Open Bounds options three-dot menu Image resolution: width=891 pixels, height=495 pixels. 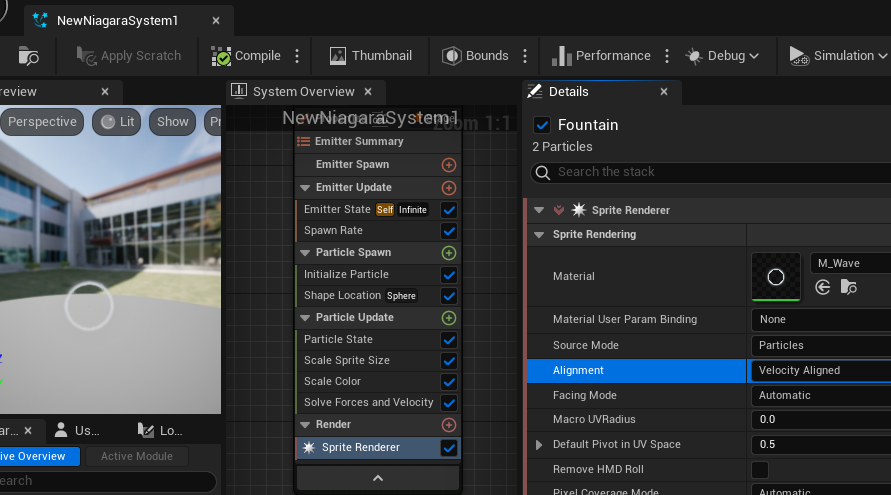pos(525,56)
